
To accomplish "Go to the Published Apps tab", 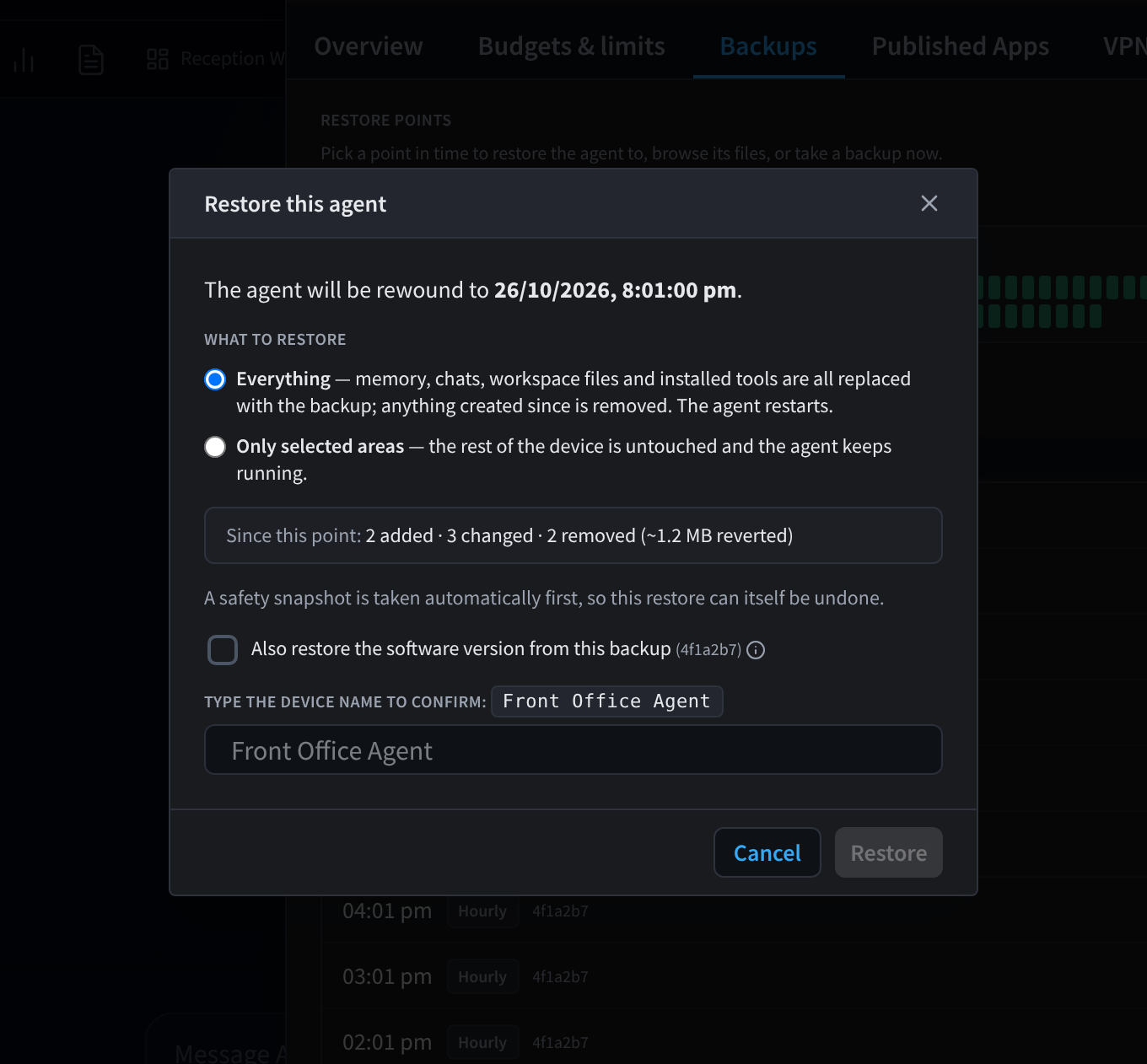I will pos(960,46).
